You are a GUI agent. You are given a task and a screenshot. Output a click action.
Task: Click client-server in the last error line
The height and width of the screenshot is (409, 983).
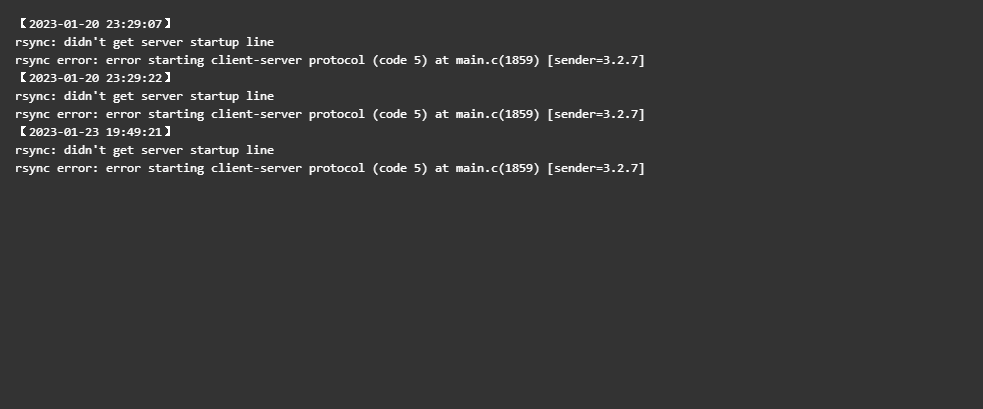point(256,168)
